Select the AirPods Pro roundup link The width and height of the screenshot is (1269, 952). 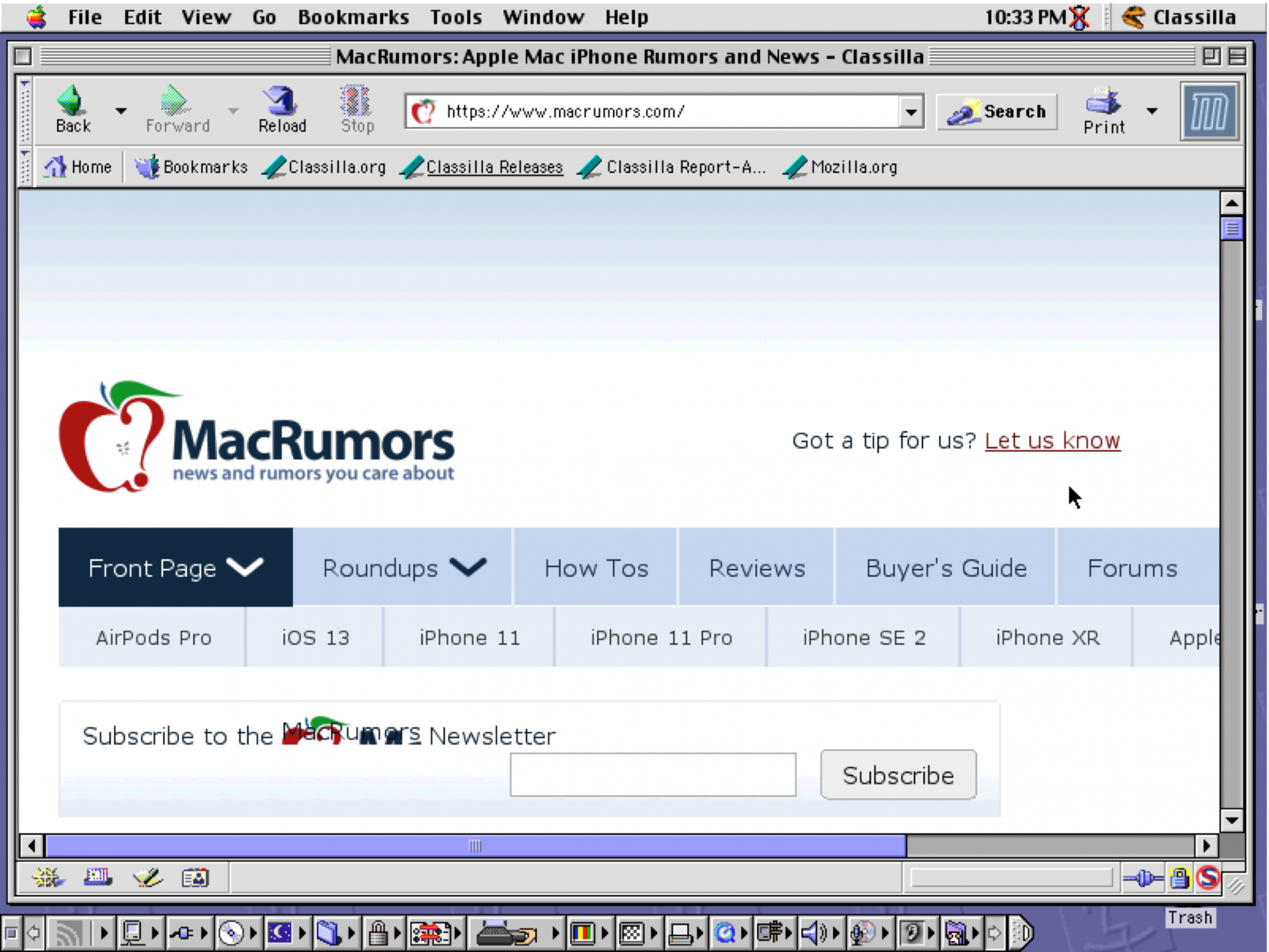click(154, 637)
